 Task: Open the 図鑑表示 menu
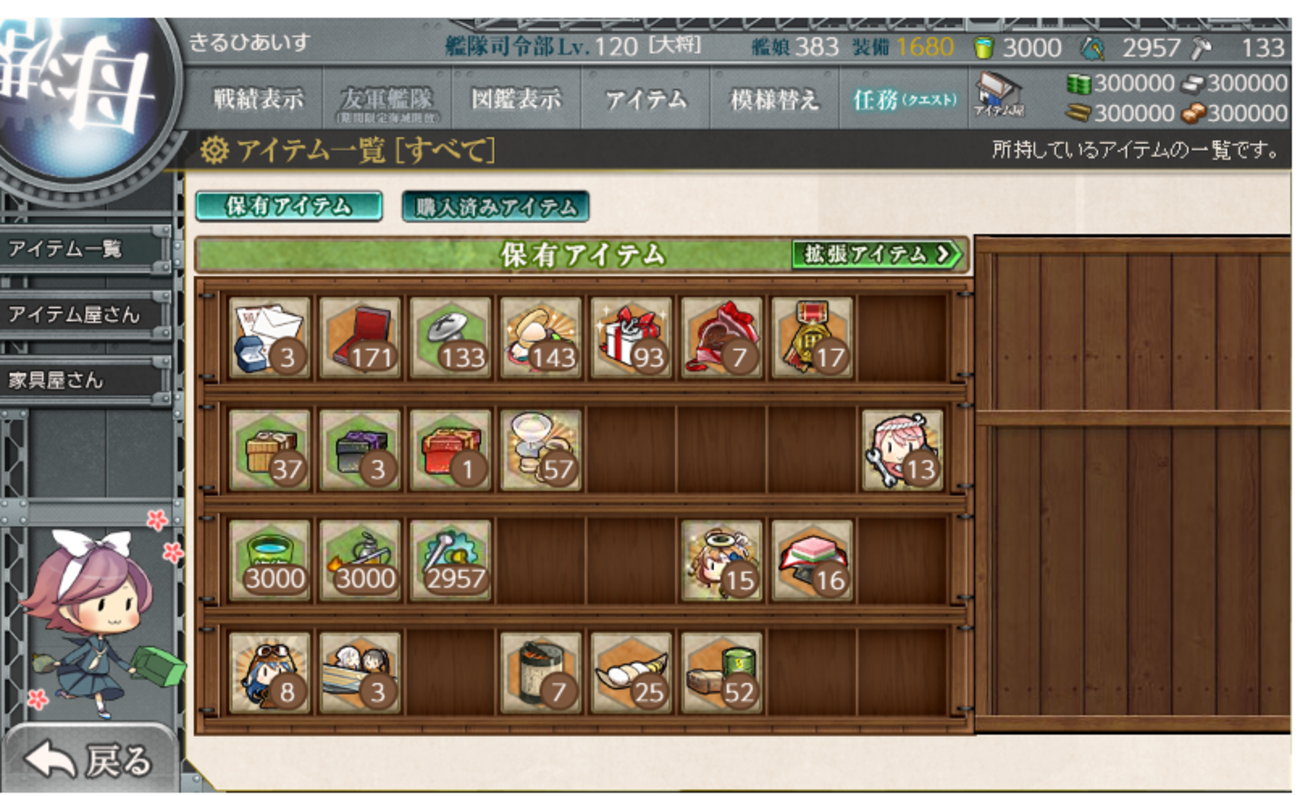pyautogui.click(x=515, y=99)
